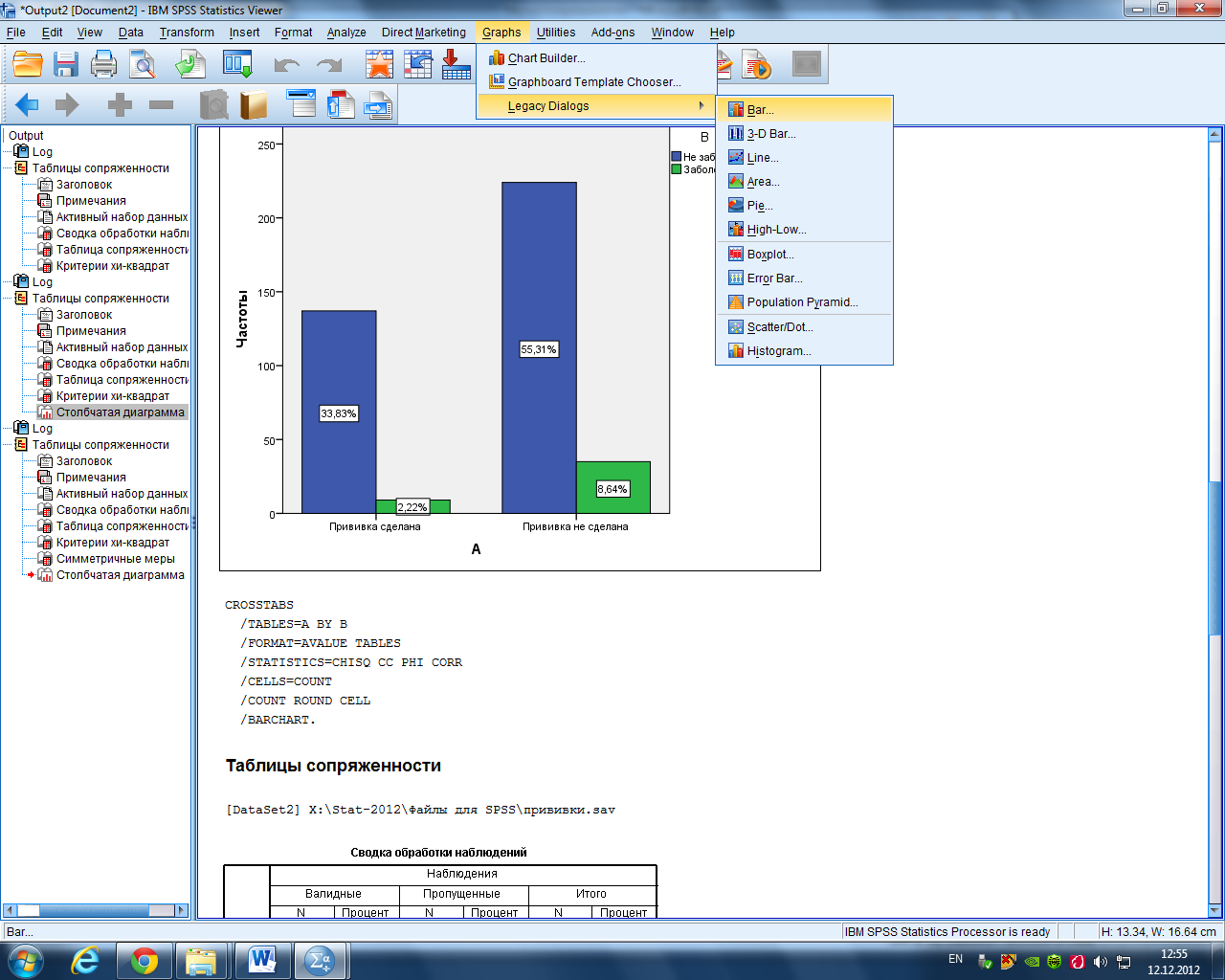Click the plus Expand outline icon
The image size is (1225, 980).
120,104
